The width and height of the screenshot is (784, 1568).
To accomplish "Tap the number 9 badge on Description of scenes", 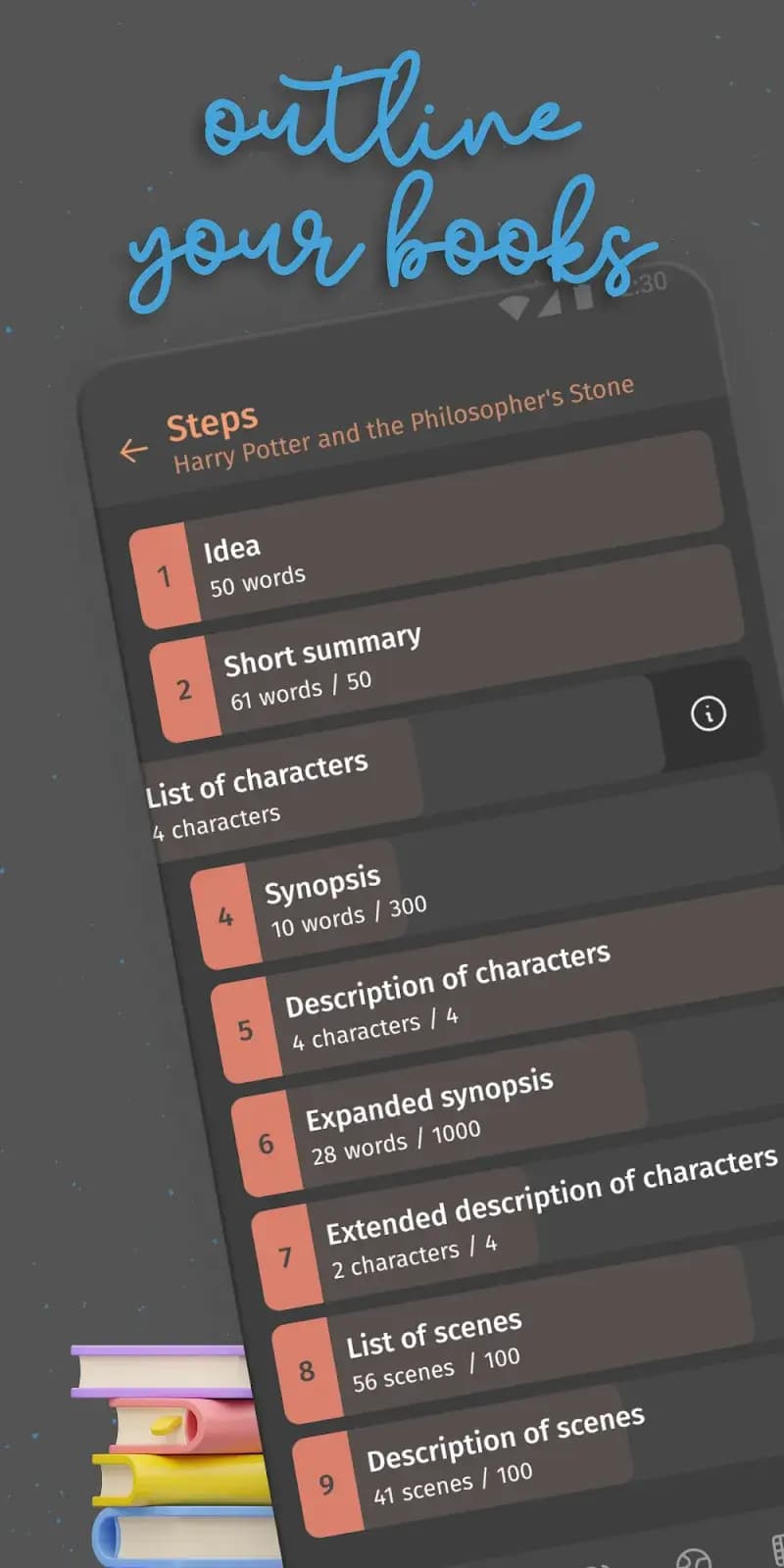I will [326, 1485].
